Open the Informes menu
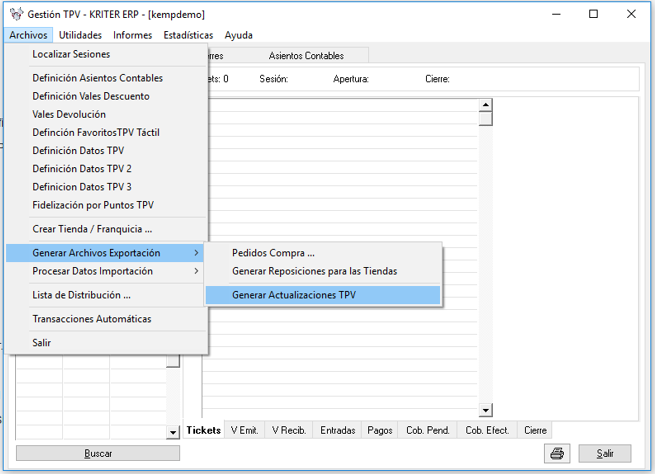The image size is (655, 474). (x=132, y=35)
